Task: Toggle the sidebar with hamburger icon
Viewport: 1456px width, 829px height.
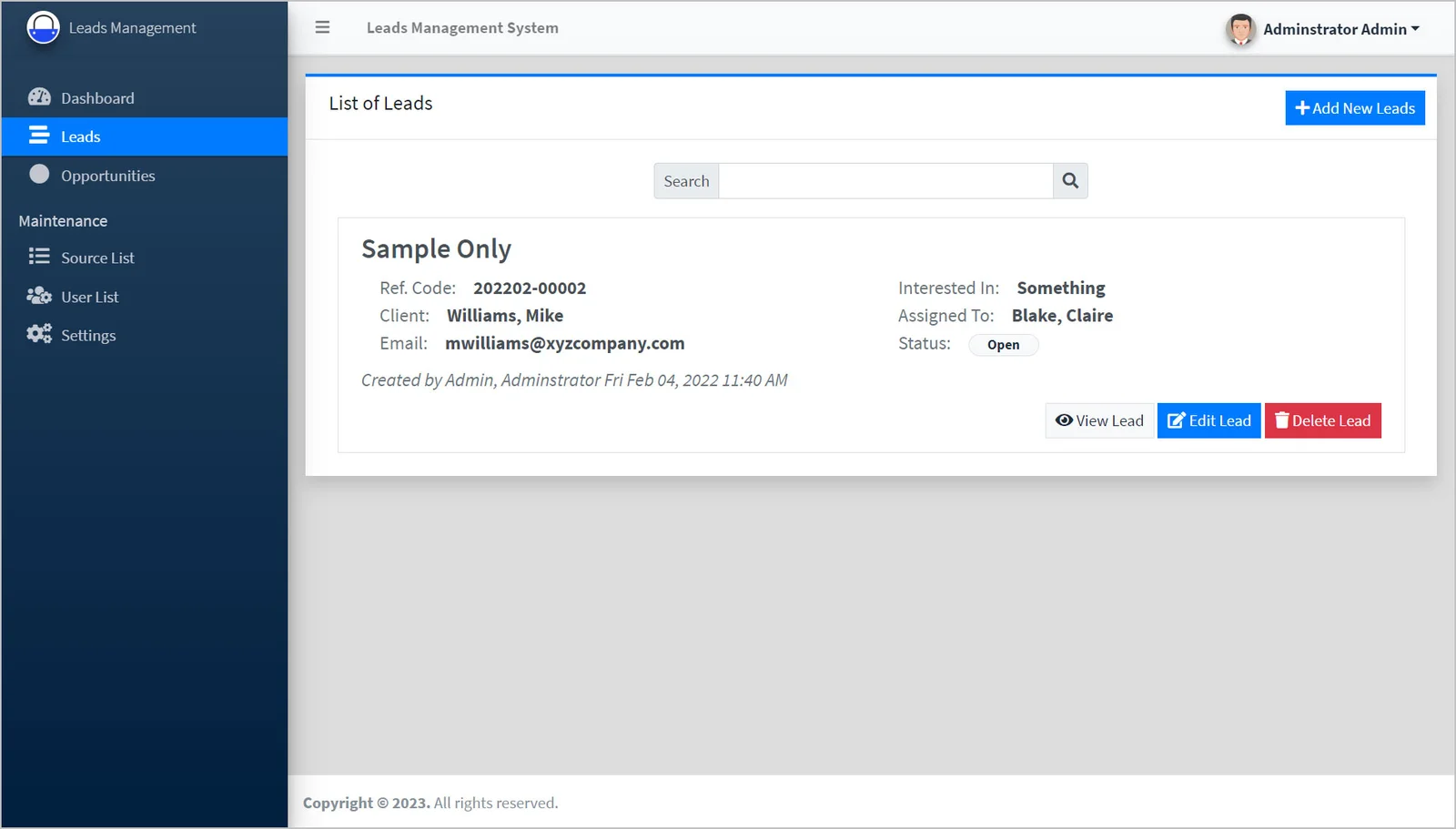Action: [322, 27]
